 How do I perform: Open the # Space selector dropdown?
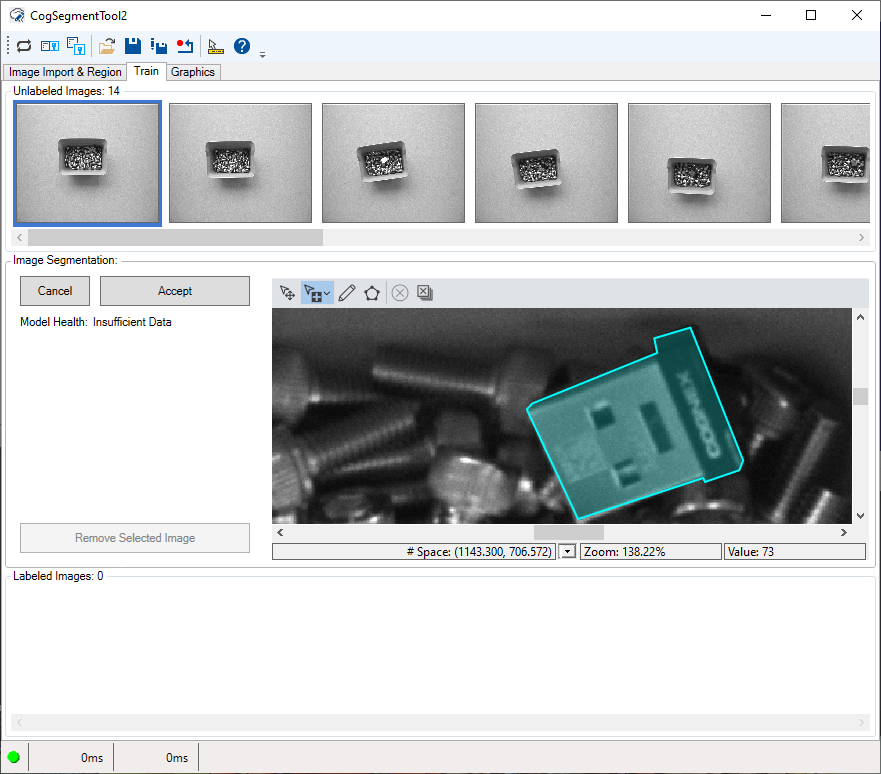point(566,551)
